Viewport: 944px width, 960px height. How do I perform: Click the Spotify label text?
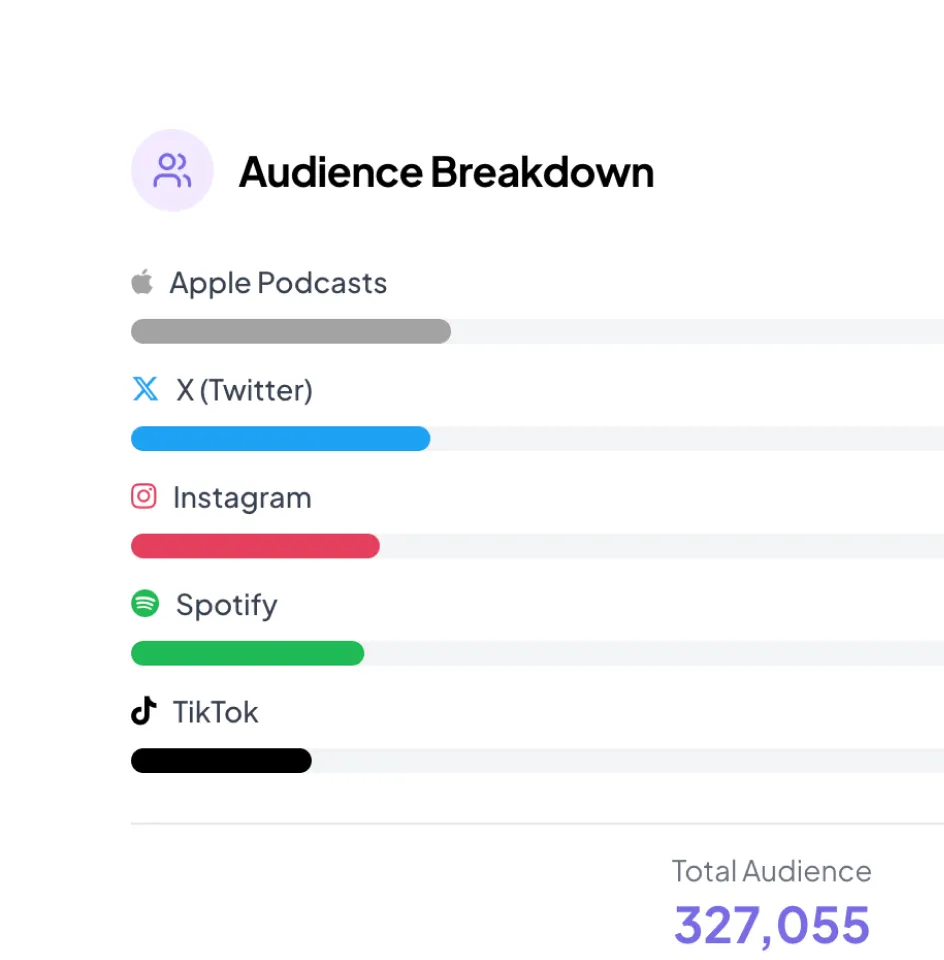click(x=226, y=604)
